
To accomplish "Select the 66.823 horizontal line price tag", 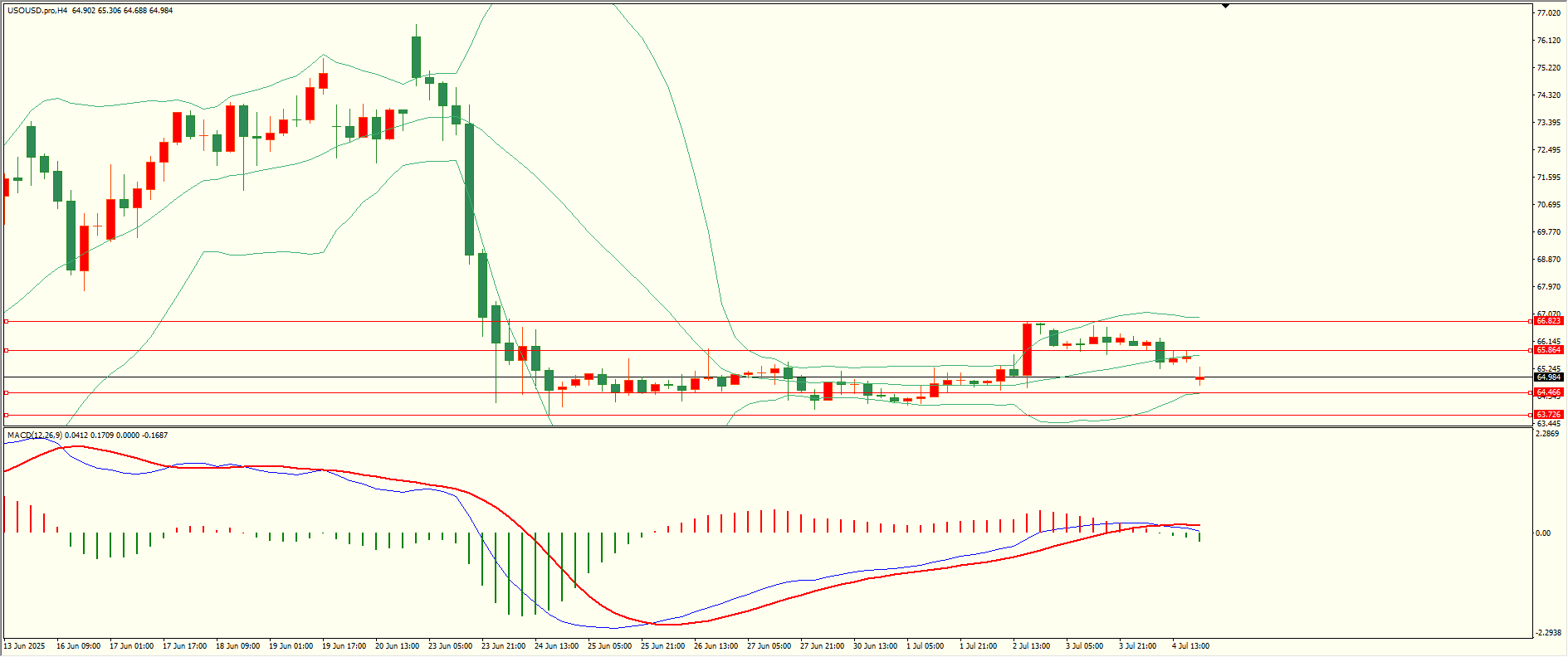I will pos(1548,321).
